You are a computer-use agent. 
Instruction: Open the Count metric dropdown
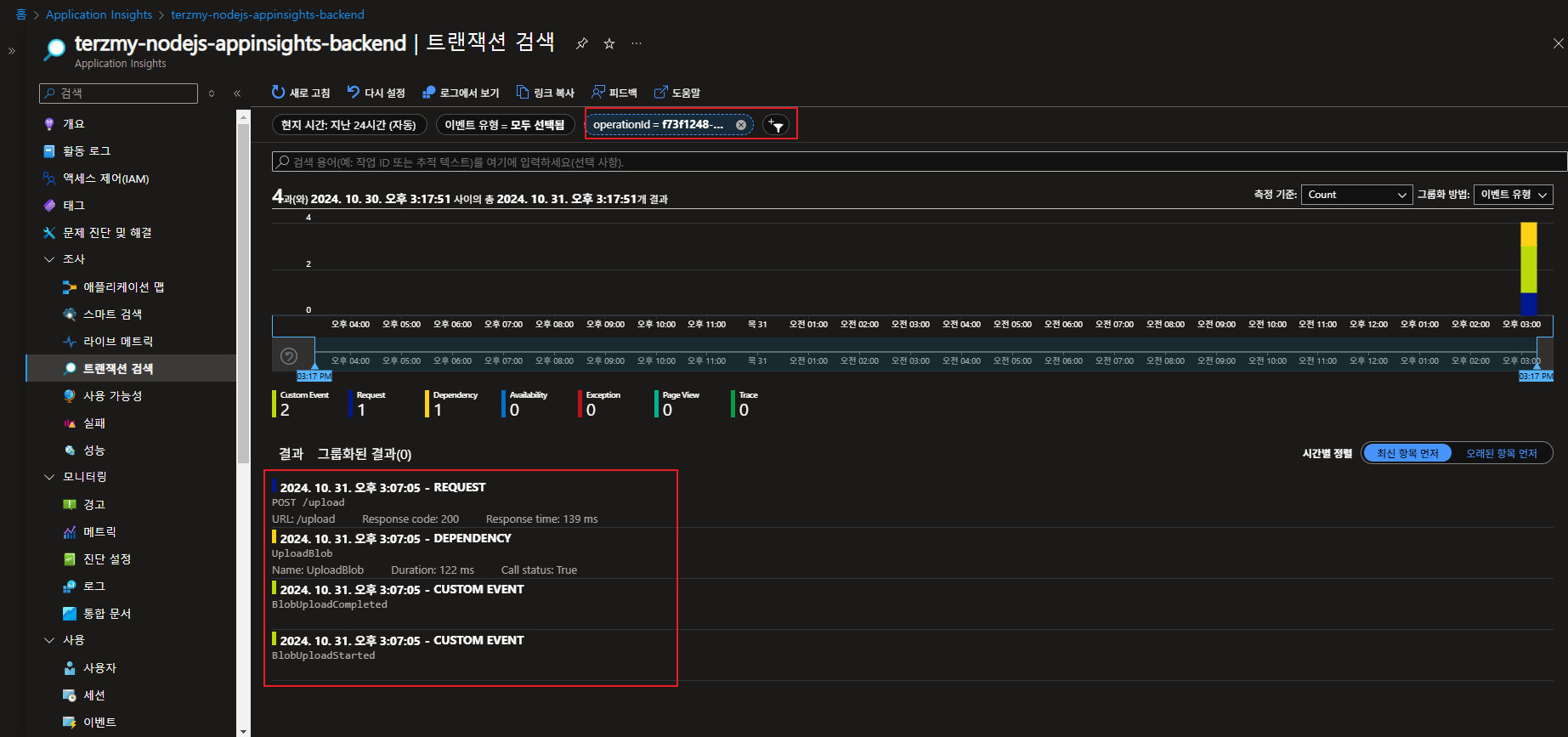pyautogui.click(x=1356, y=195)
